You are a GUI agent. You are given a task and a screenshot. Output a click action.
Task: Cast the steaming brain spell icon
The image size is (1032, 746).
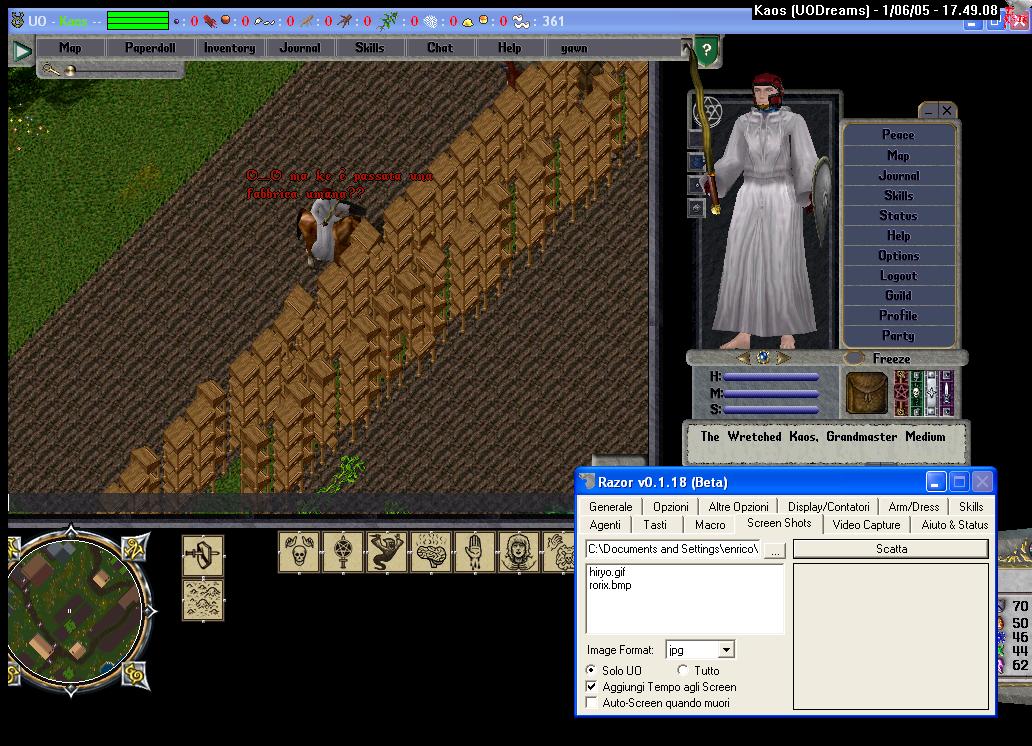[x=430, y=551]
